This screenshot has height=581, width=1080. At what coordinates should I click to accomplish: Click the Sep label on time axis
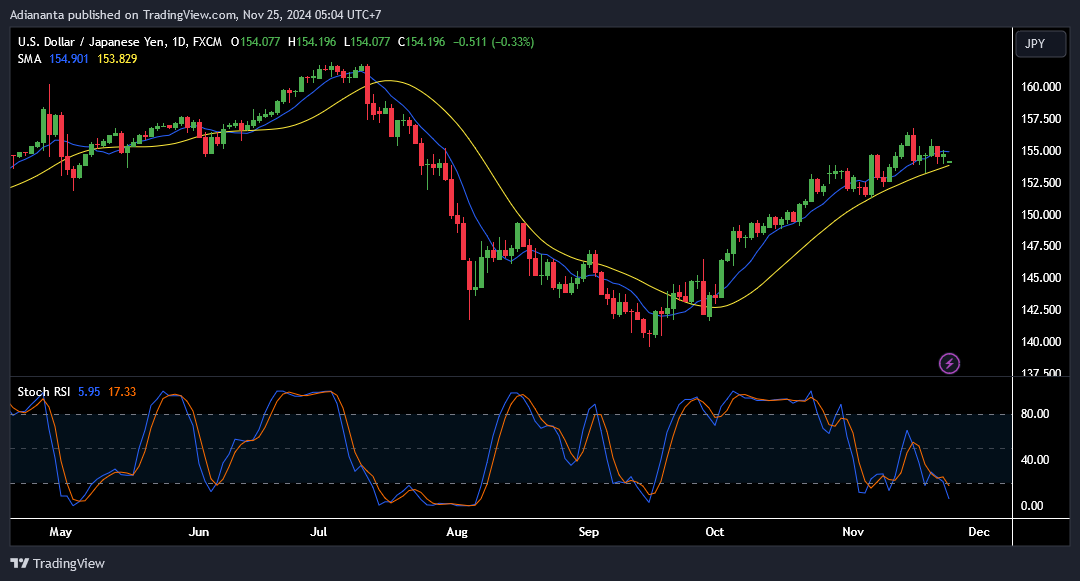click(x=589, y=532)
